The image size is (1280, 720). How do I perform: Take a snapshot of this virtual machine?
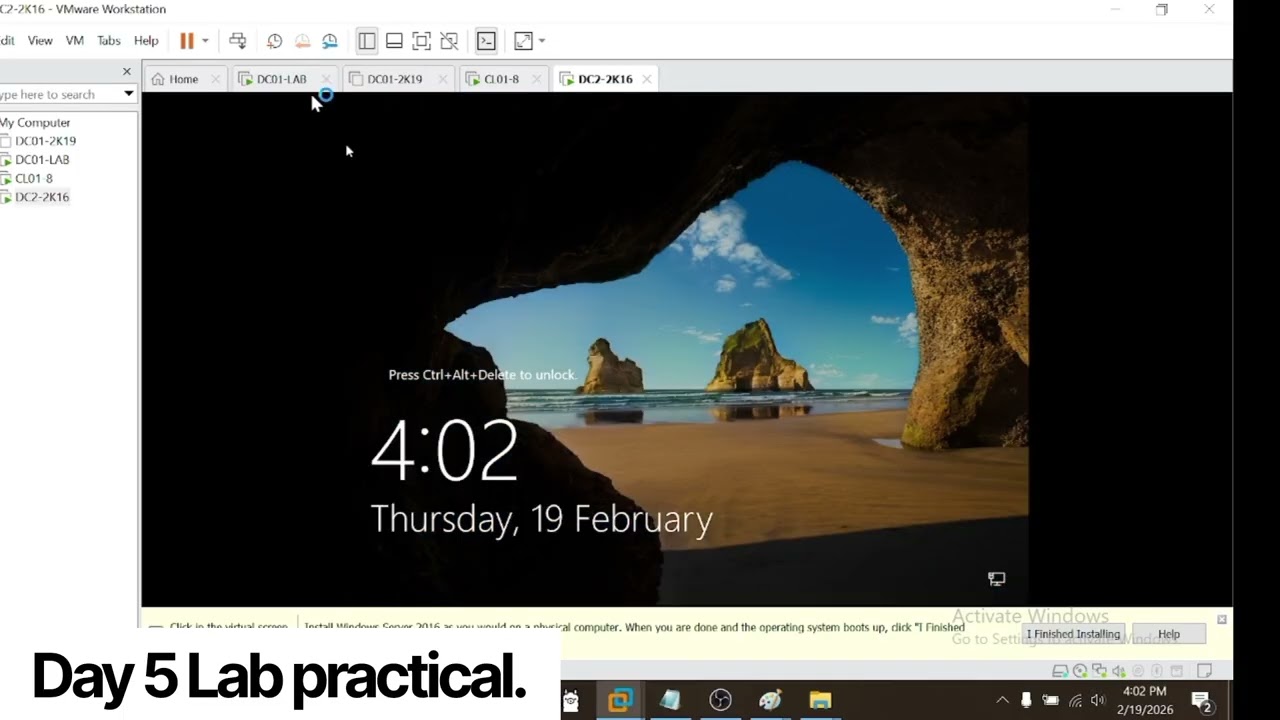(274, 41)
